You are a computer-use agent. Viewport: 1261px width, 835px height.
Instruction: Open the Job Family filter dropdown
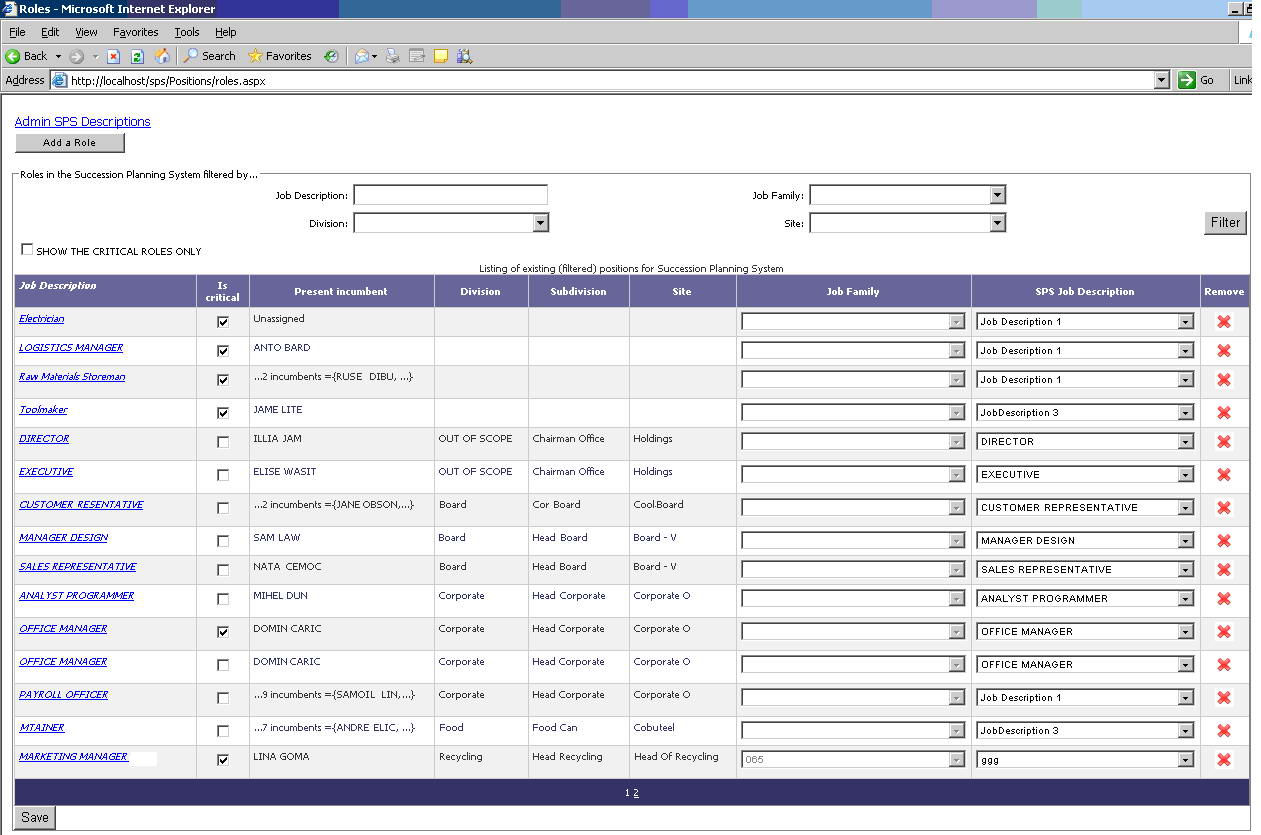(x=997, y=195)
